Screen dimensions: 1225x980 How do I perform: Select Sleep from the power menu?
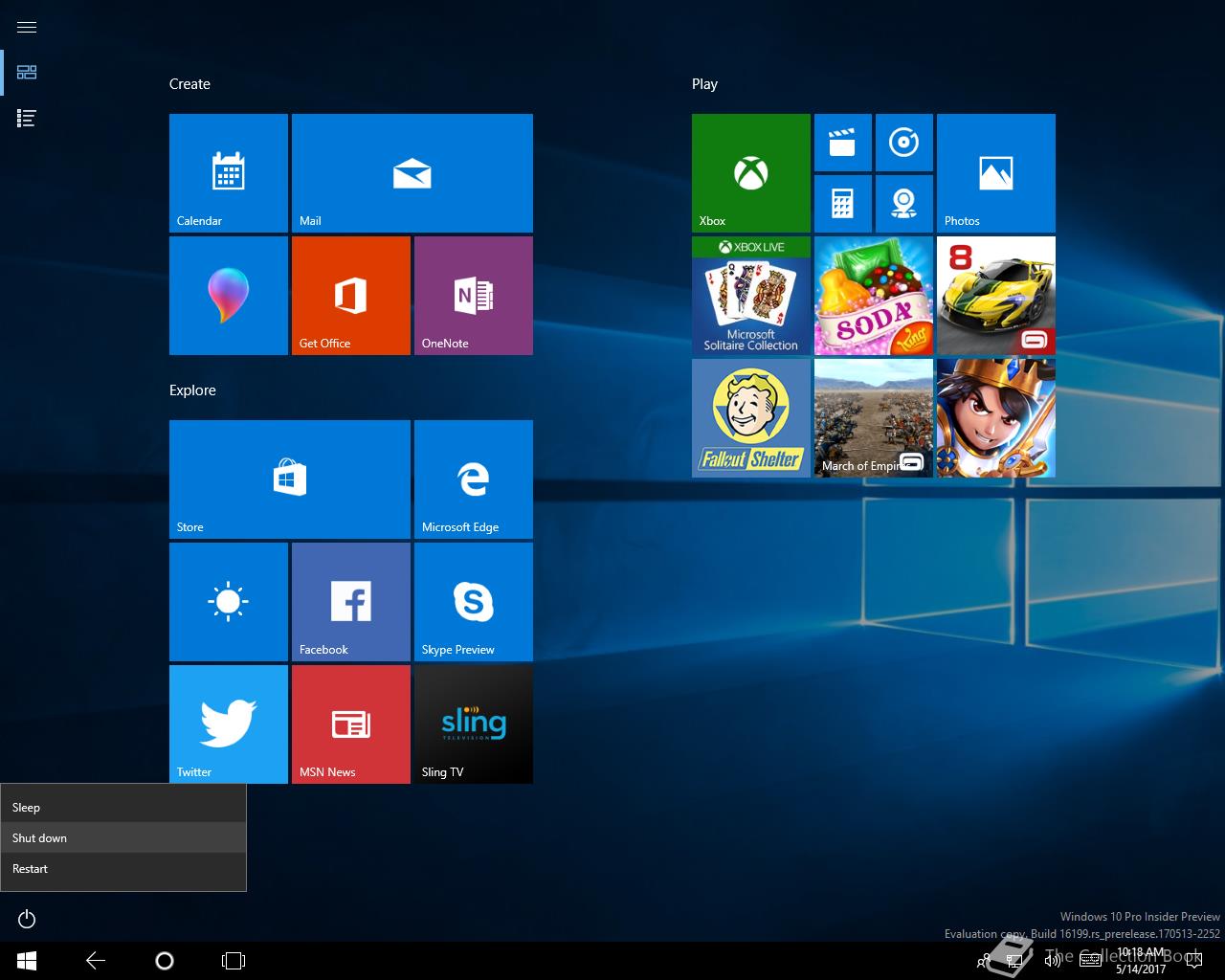point(123,807)
